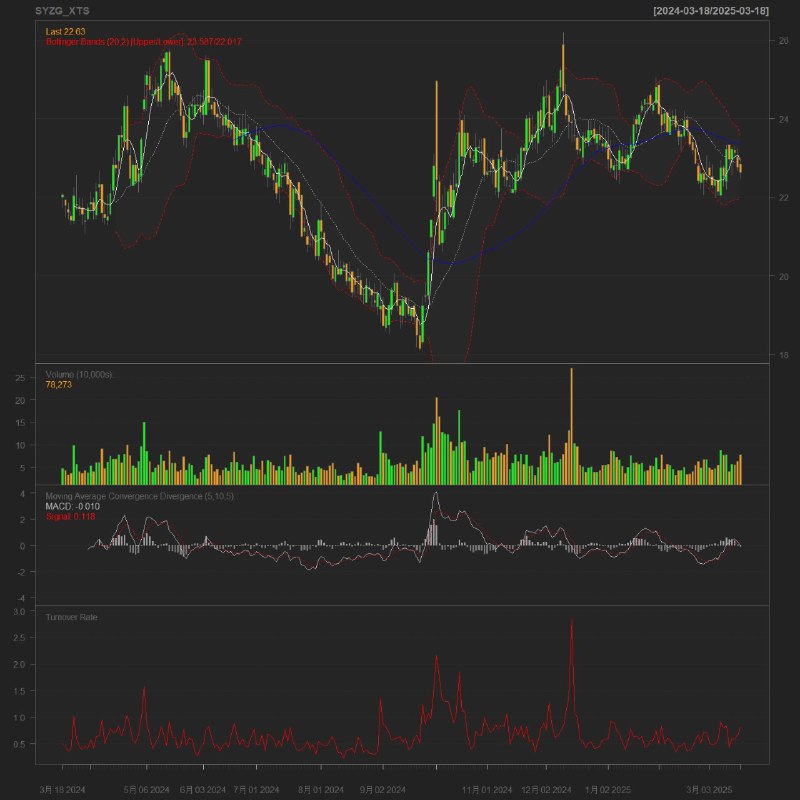Image resolution: width=800 pixels, height=800 pixels.
Task: Click the 3月 18 2024 start date label
Action: coord(62,789)
